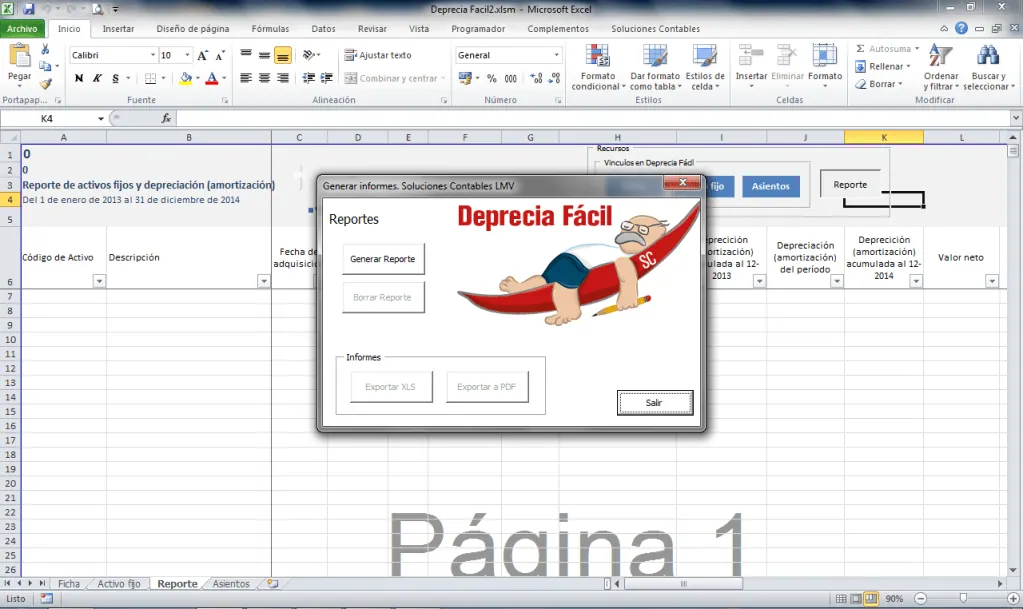Viewport: 1023px width, 609px height.
Task: Open Formato condicional menu
Action: 598,67
